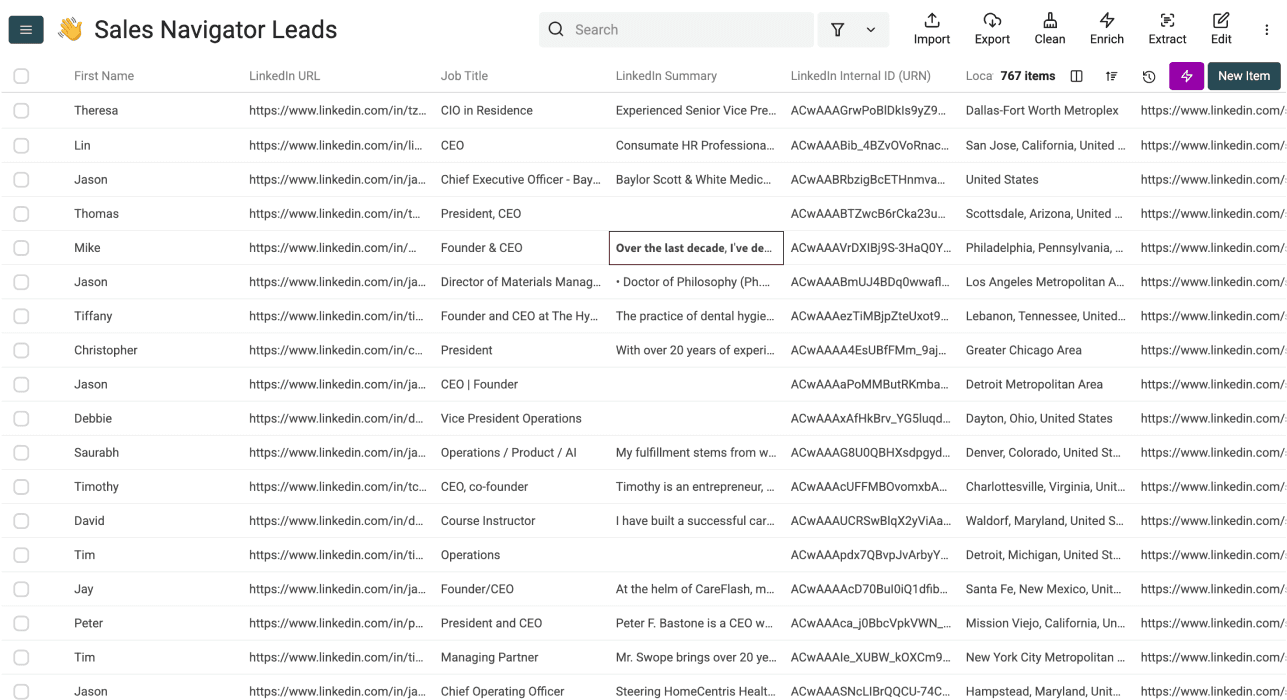
Task: Click the Edit icon
Action: [x=1220, y=28]
